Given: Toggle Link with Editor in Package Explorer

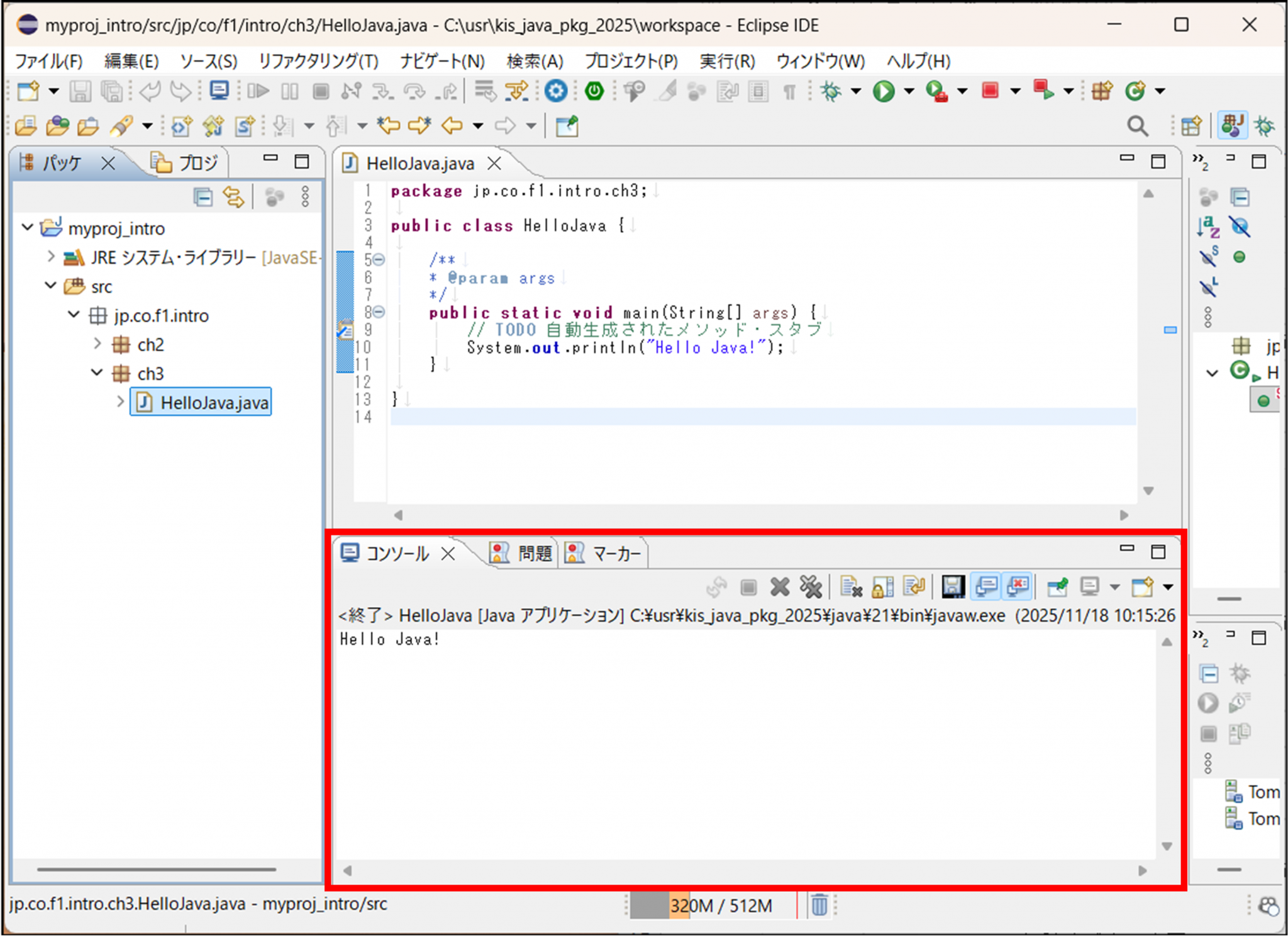Looking at the screenshot, I should pos(233,198).
